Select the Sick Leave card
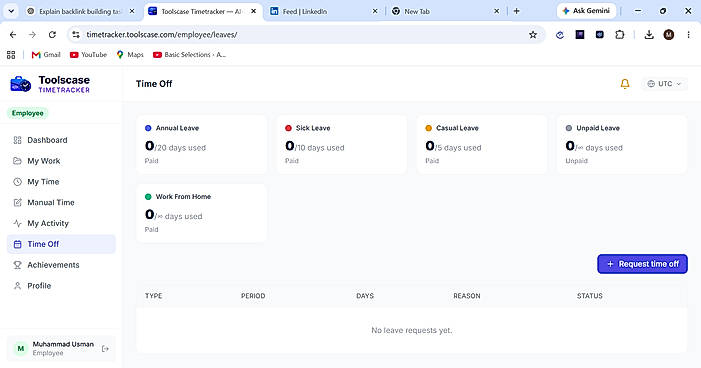 click(342, 144)
